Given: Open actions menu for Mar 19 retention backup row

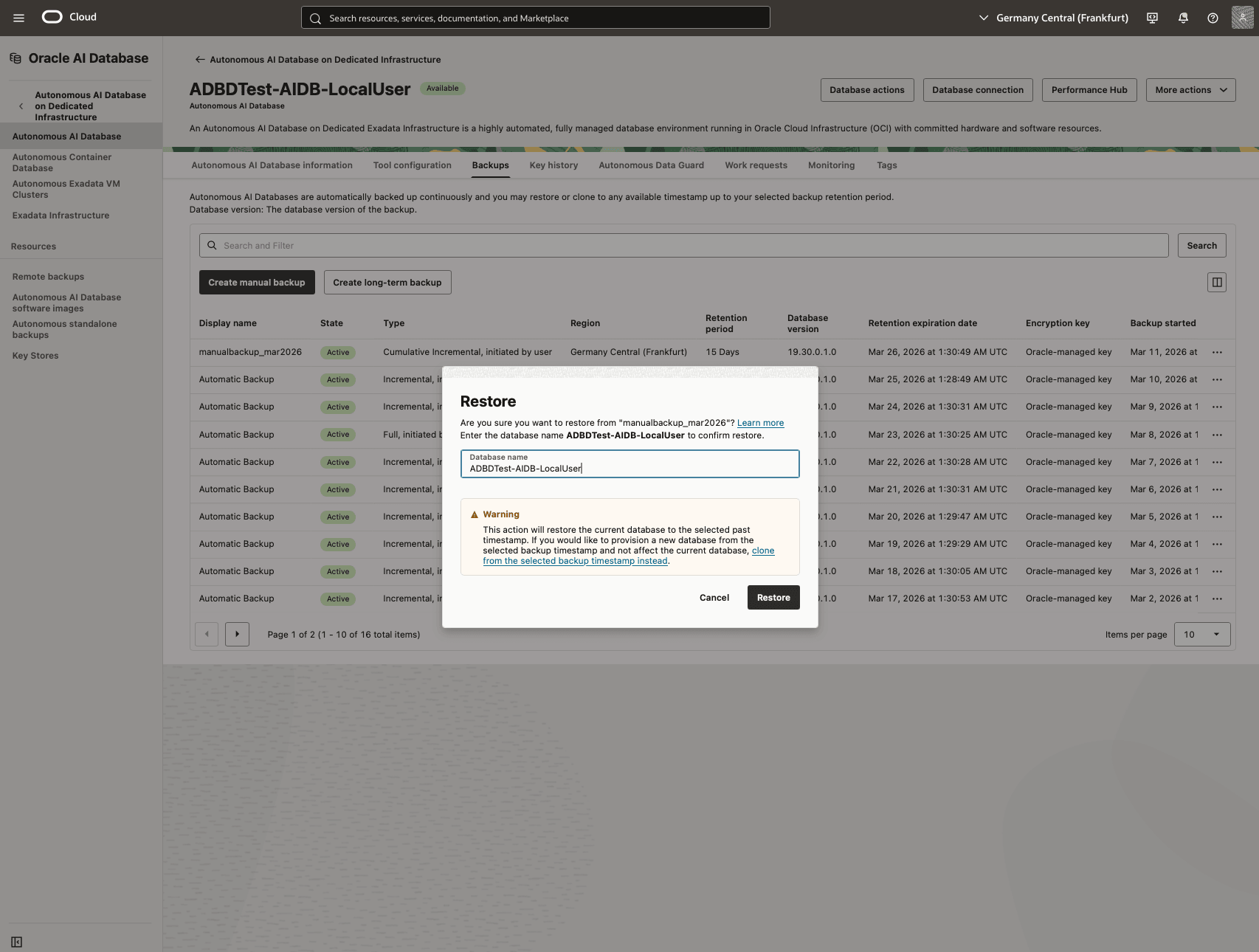Looking at the screenshot, I should (1217, 544).
